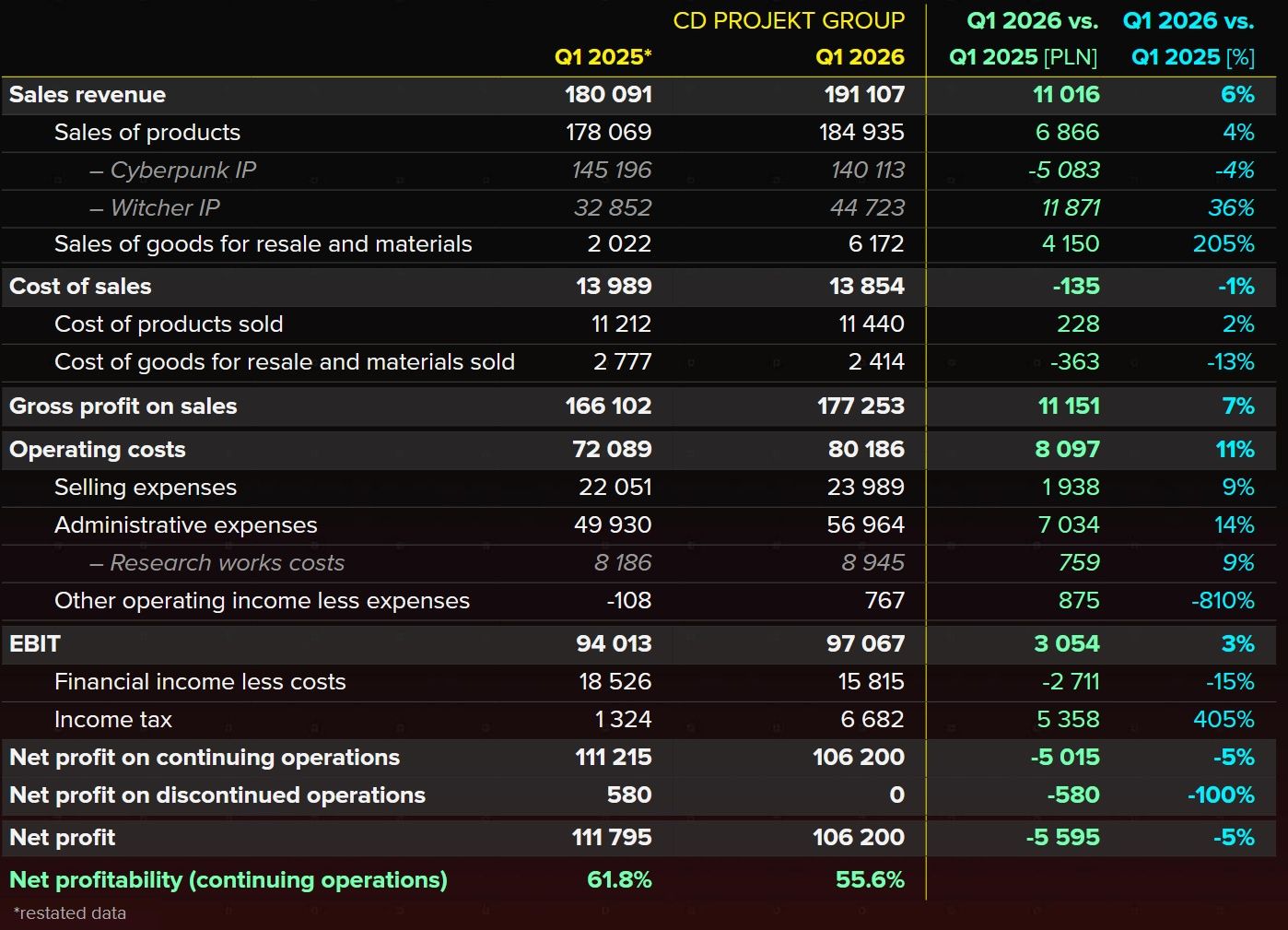Select the Sales revenue row label

coord(88,95)
